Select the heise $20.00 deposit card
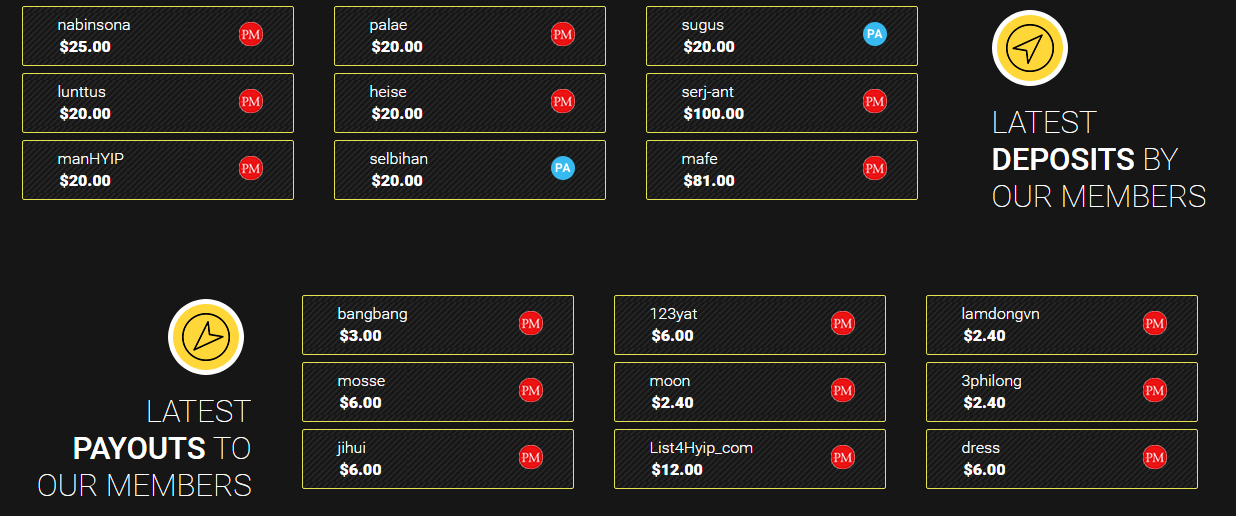 pos(470,103)
